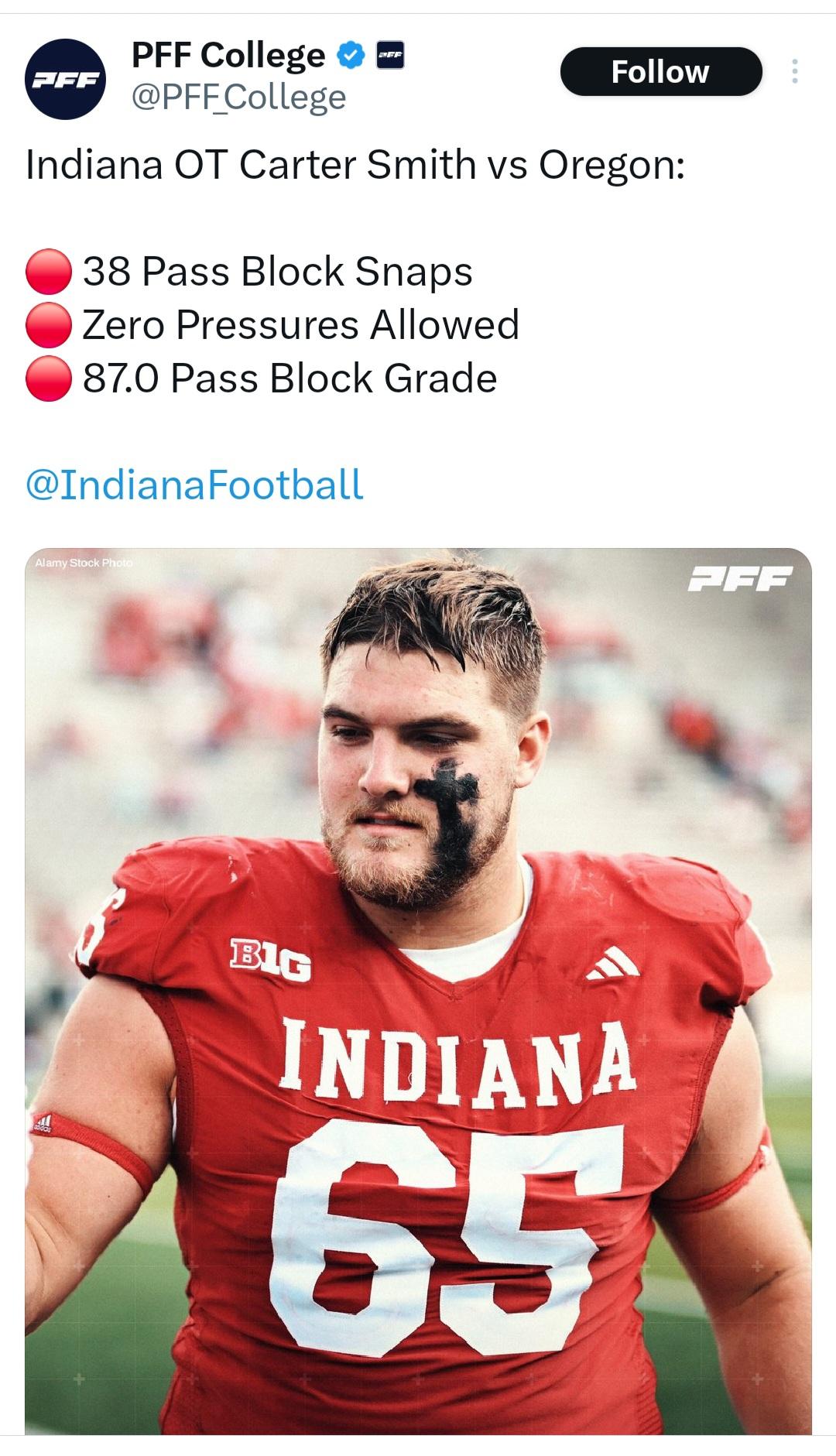The width and height of the screenshot is (836, 1456).
Task: Click the red circle beside Zero Pressures Allowed
Action: click(49, 325)
